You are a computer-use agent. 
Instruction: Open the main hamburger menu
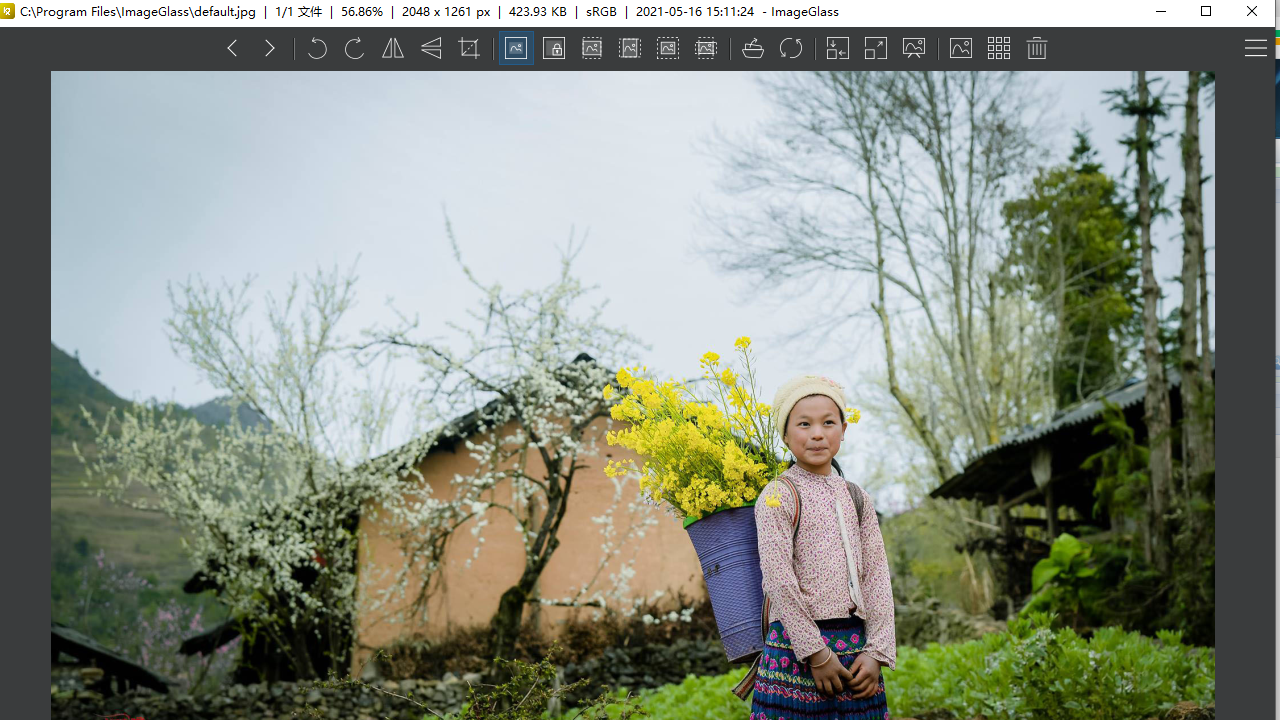(1255, 47)
